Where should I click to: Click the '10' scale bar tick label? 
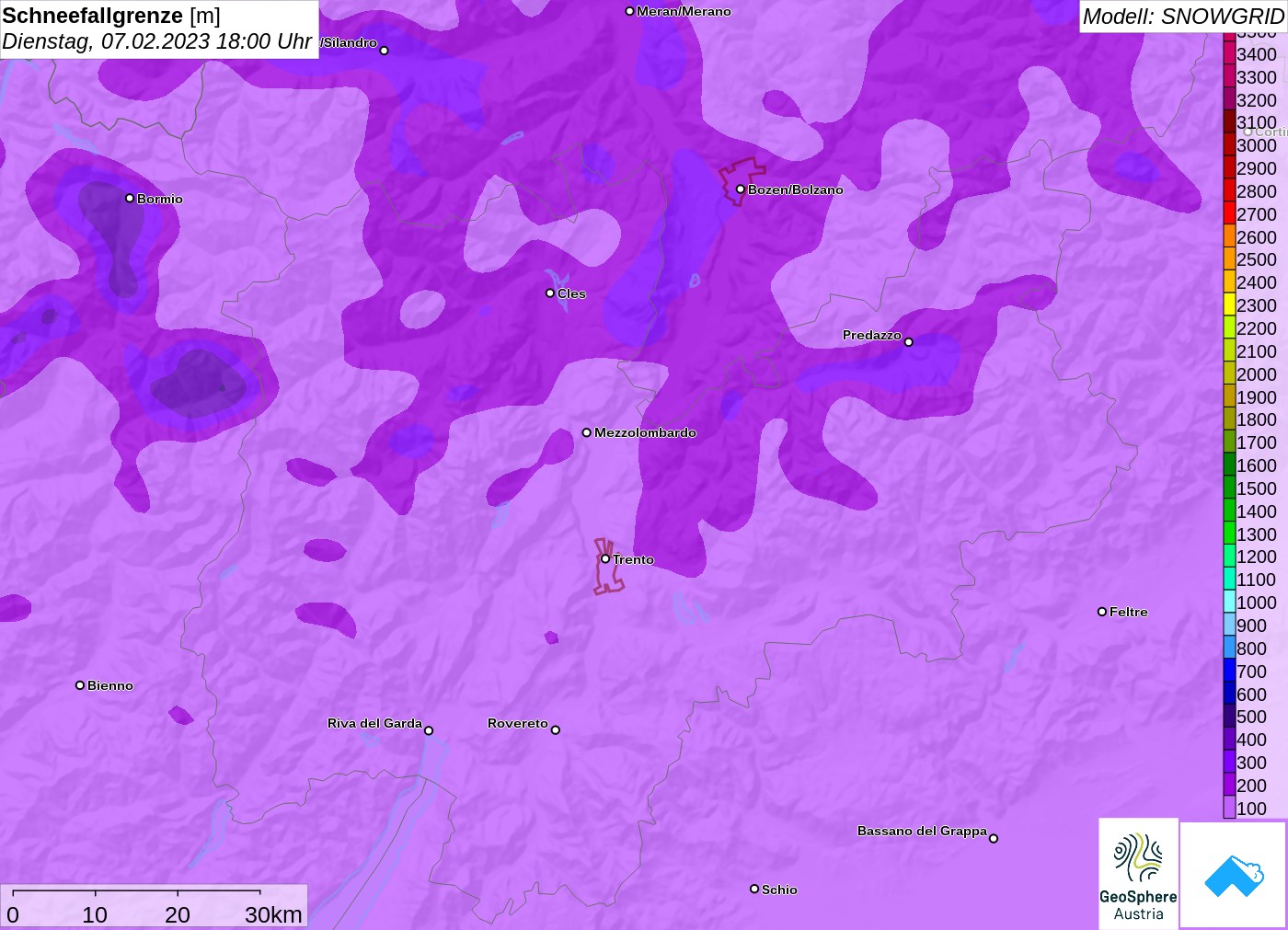click(x=95, y=914)
